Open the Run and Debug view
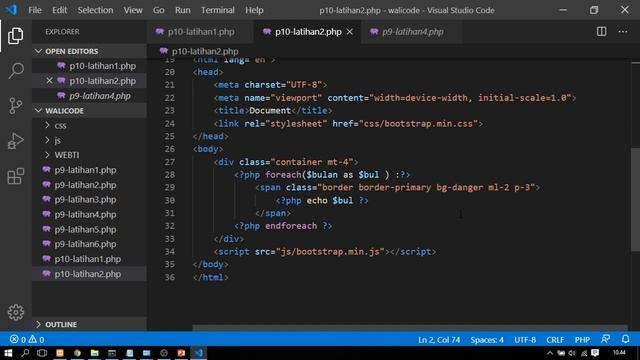The image size is (640, 360). (x=16, y=141)
